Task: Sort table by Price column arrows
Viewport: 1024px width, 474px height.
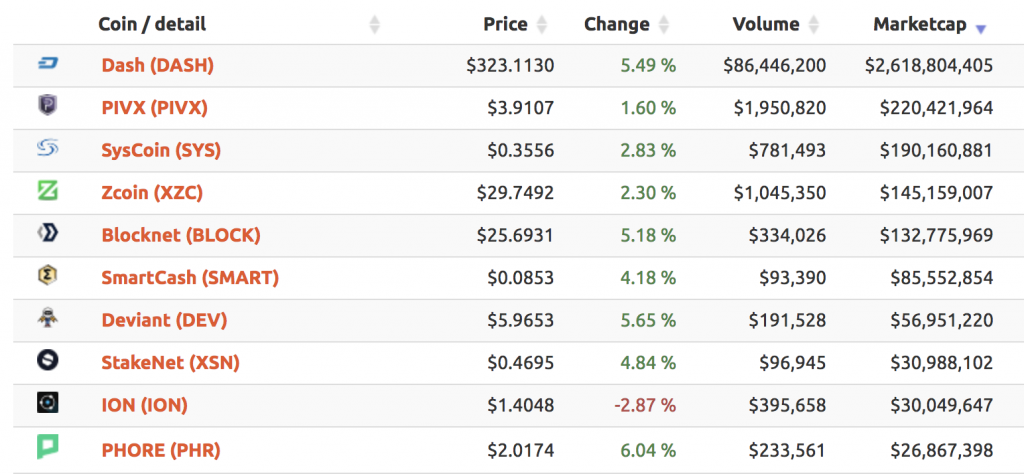Action: coord(541,25)
